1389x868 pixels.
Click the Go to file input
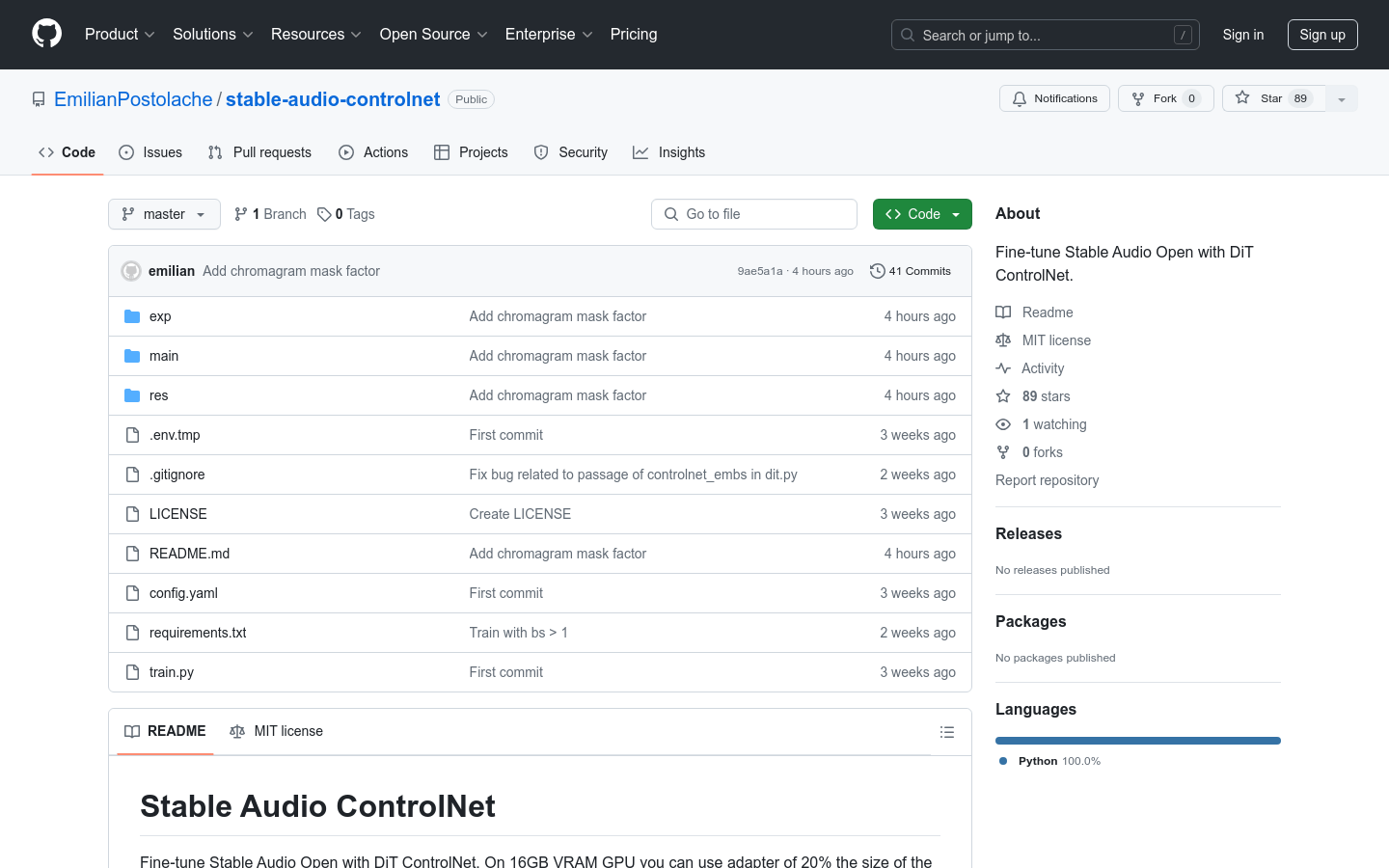(x=754, y=214)
